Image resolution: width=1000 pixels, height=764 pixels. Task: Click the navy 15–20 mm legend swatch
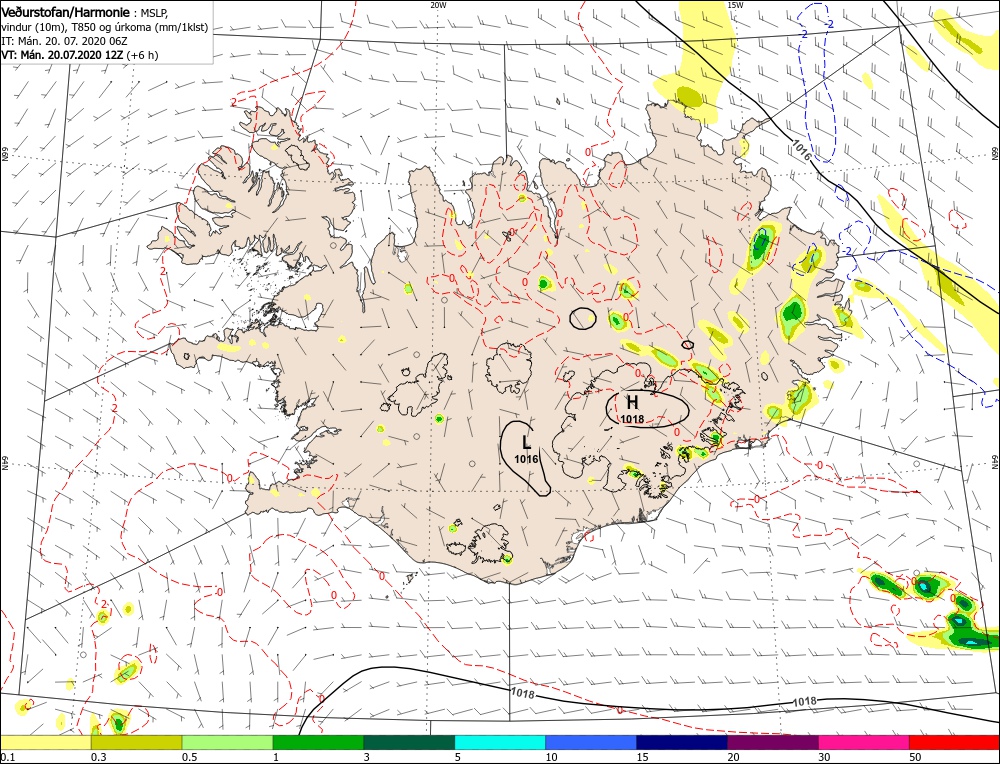[682, 742]
